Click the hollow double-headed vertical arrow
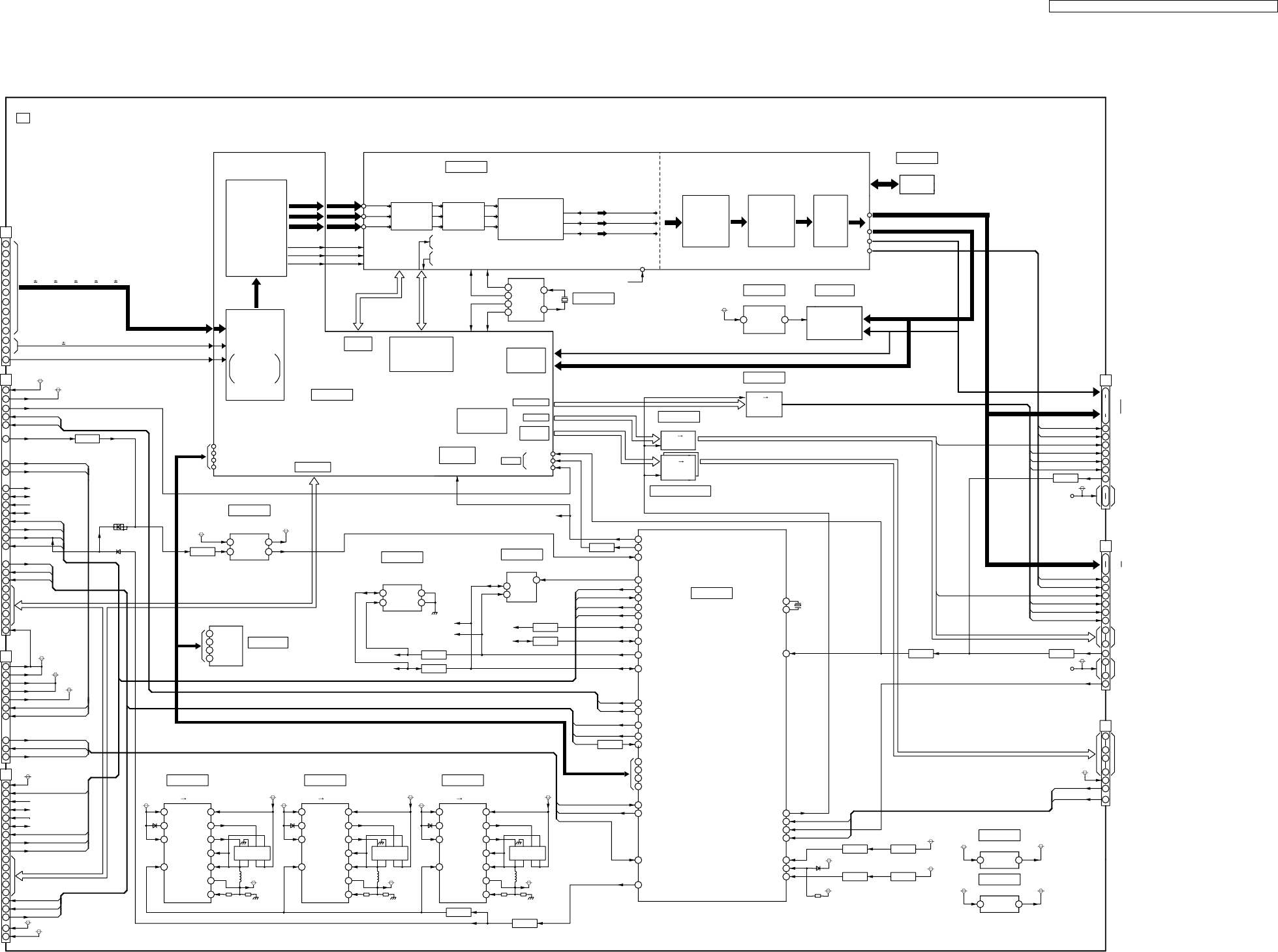The height and width of the screenshot is (952, 1278). pyautogui.click(x=421, y=300)
